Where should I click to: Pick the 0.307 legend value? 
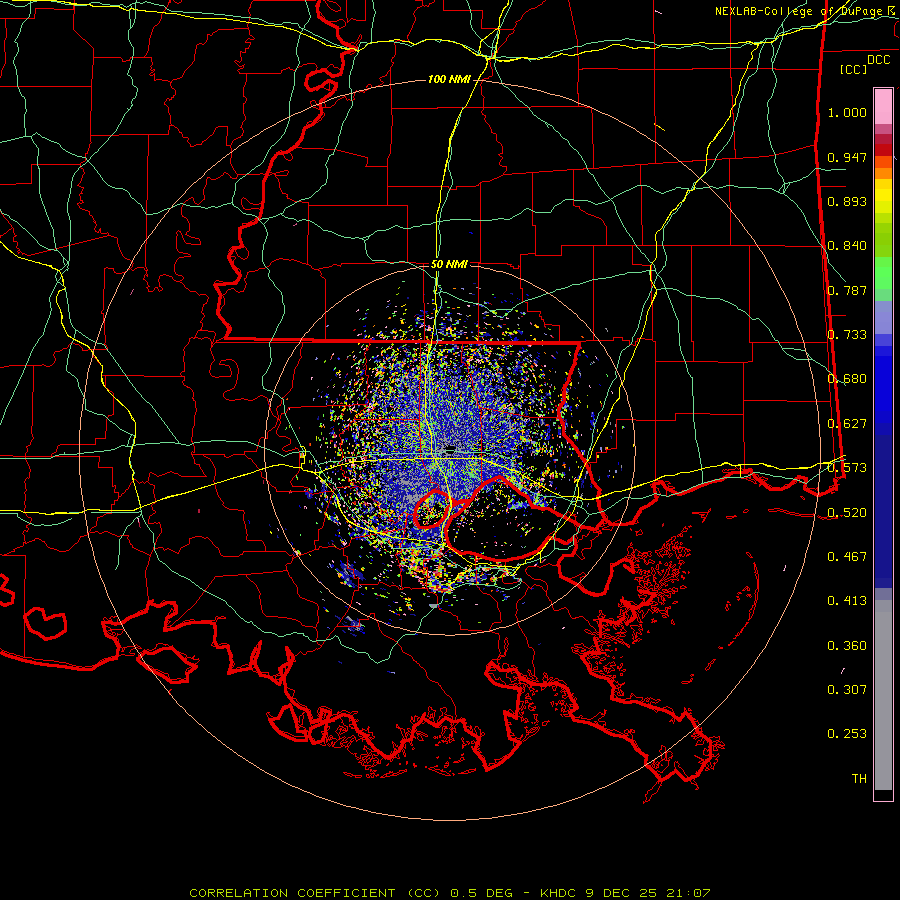847,690
